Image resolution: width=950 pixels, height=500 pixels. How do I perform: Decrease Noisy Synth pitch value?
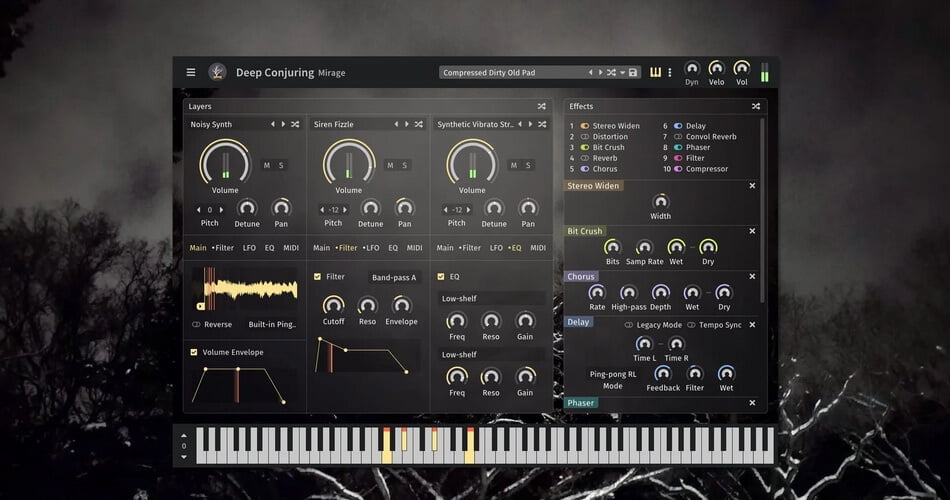tap(199, 210)
